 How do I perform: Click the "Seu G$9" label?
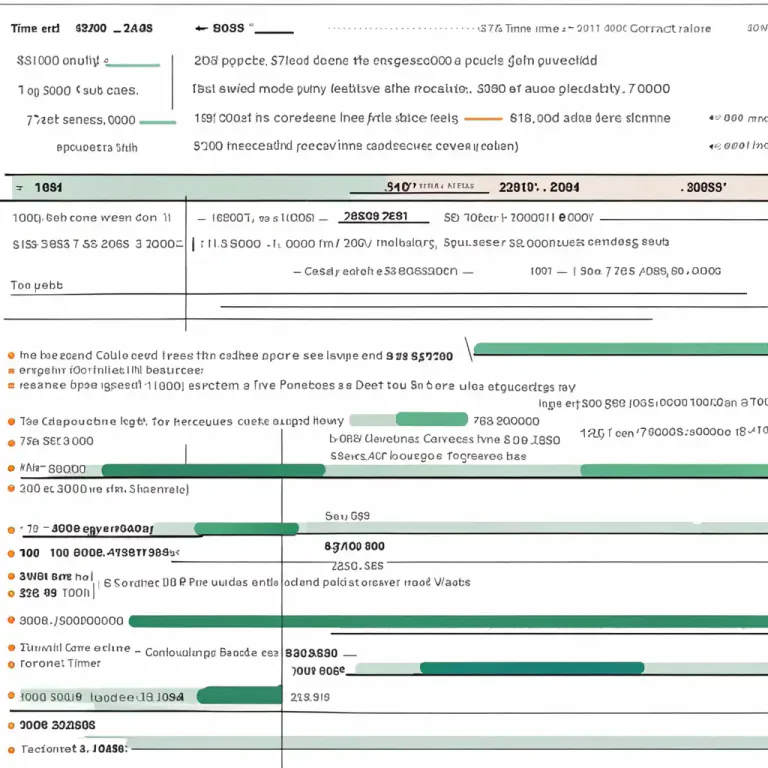click(x=347, y=516)
